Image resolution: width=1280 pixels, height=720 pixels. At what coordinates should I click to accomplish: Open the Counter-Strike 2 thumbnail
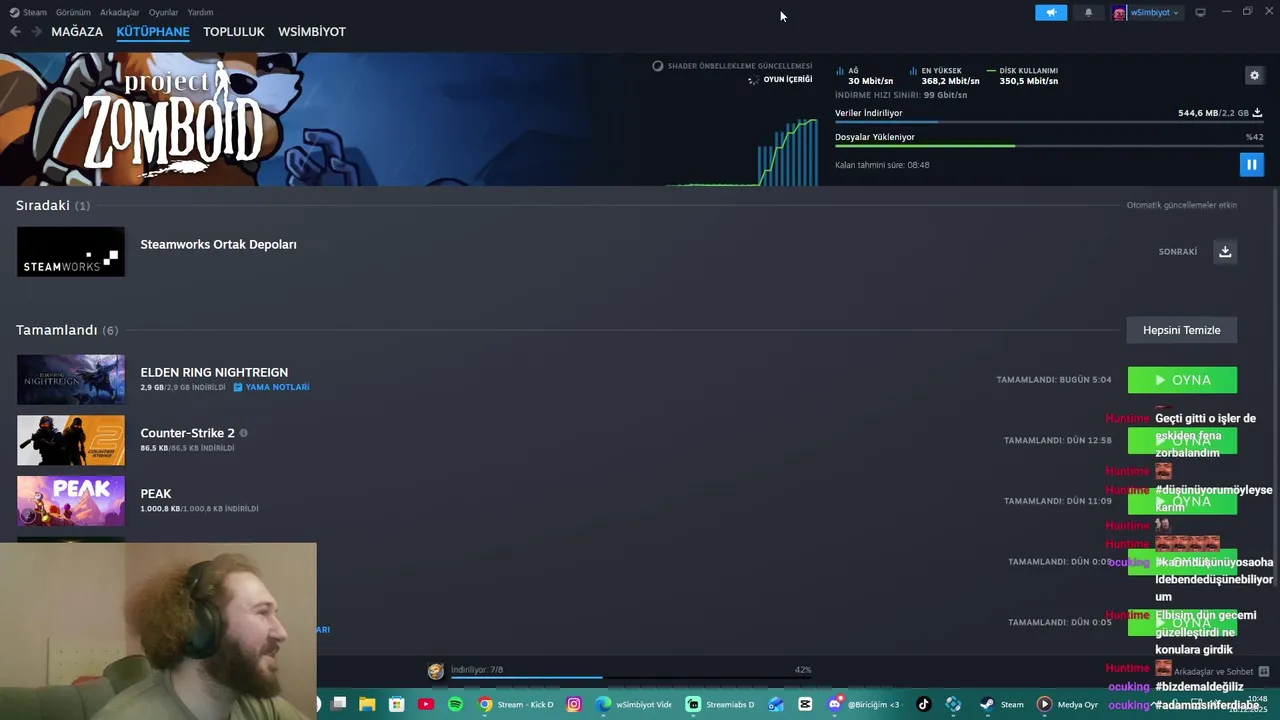pos(71,440)
